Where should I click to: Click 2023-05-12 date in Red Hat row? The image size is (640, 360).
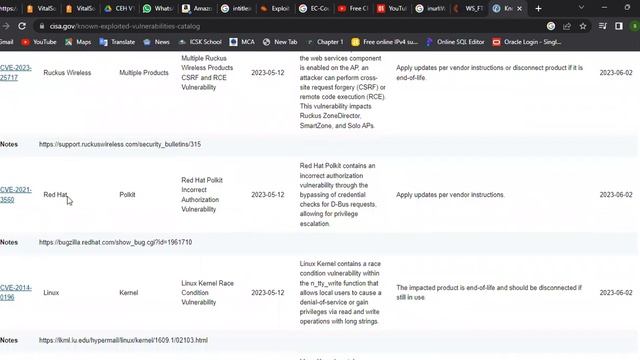[x=268, y=195]
